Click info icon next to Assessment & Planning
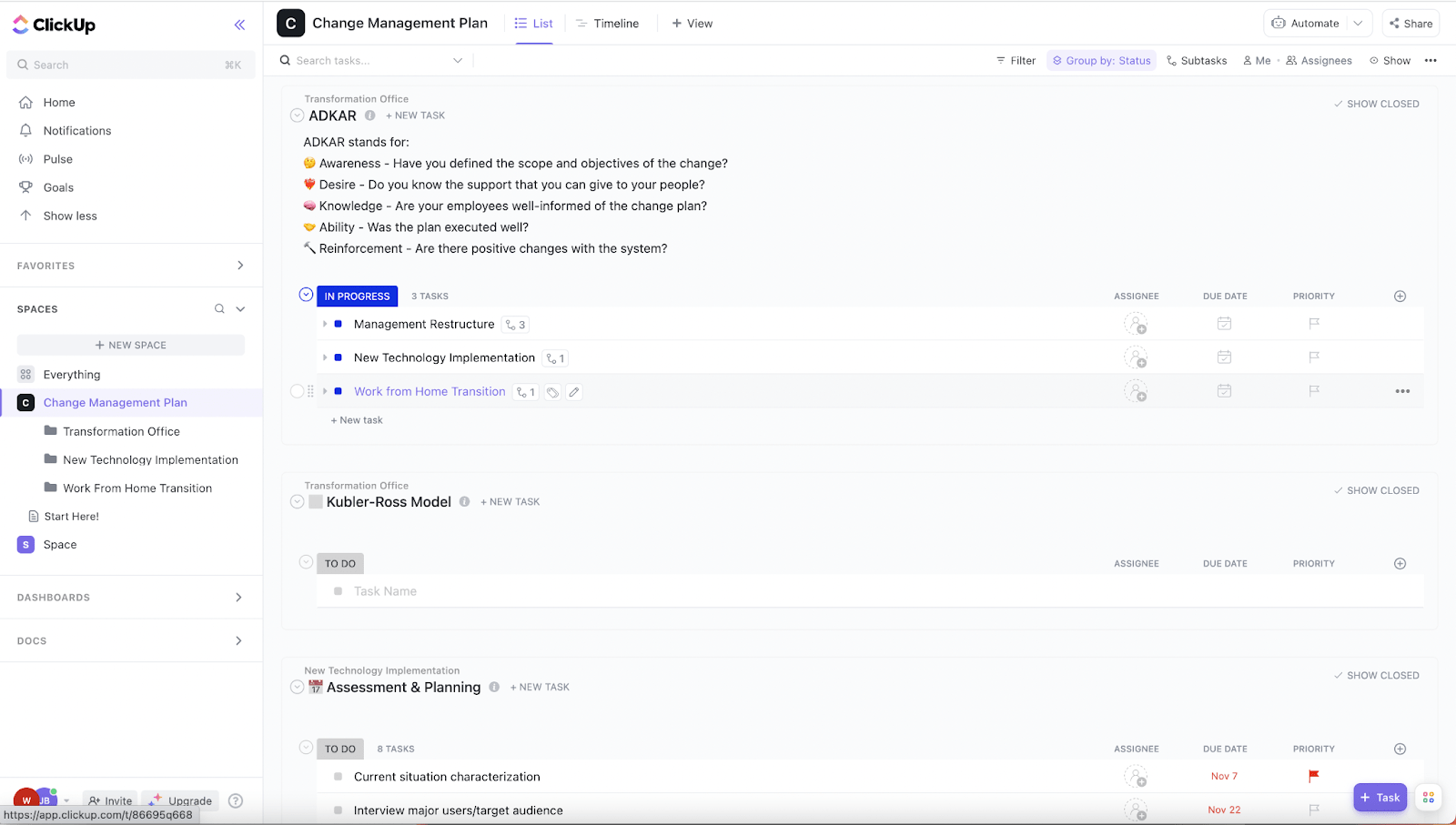Screen dimensions: 1456x825 [494, 688]
